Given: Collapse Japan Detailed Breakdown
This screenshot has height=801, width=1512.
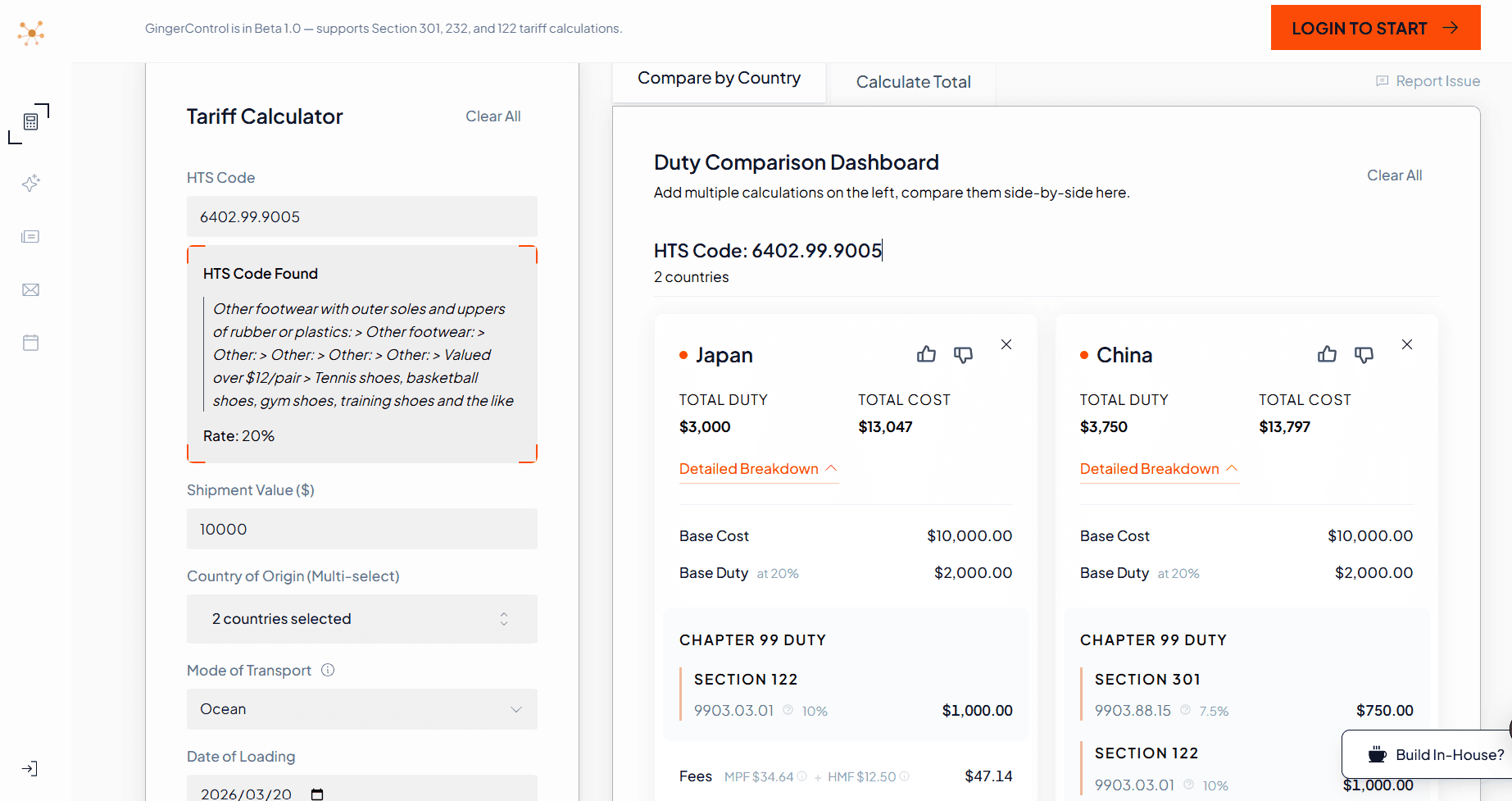Looking at the screenshot, I should 758,469.
